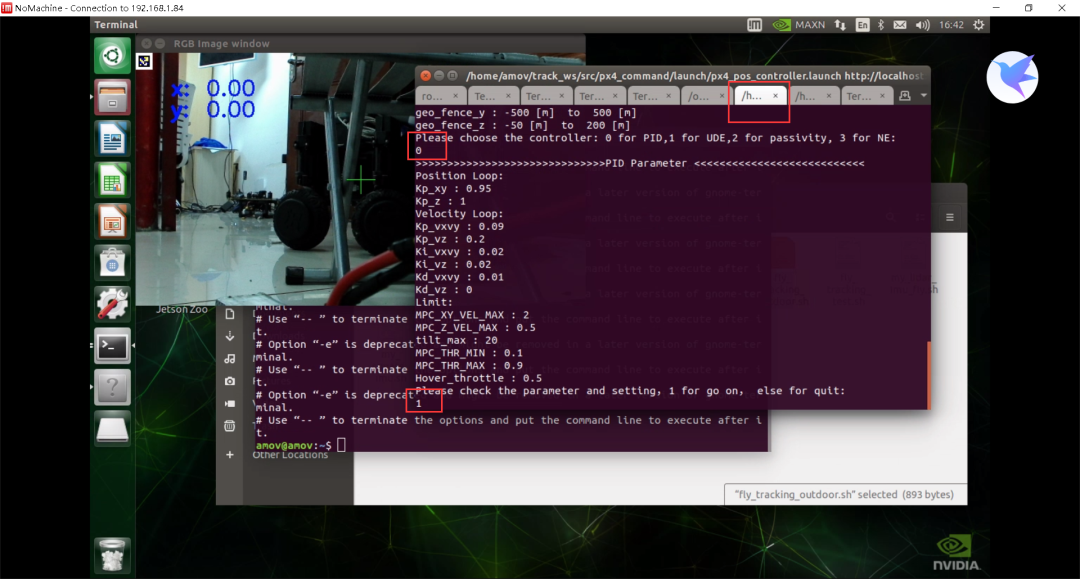Click the new terminal tab icon beside the tabs
This screenshot has width=1080, height=579.
click(x=905, y=96)
